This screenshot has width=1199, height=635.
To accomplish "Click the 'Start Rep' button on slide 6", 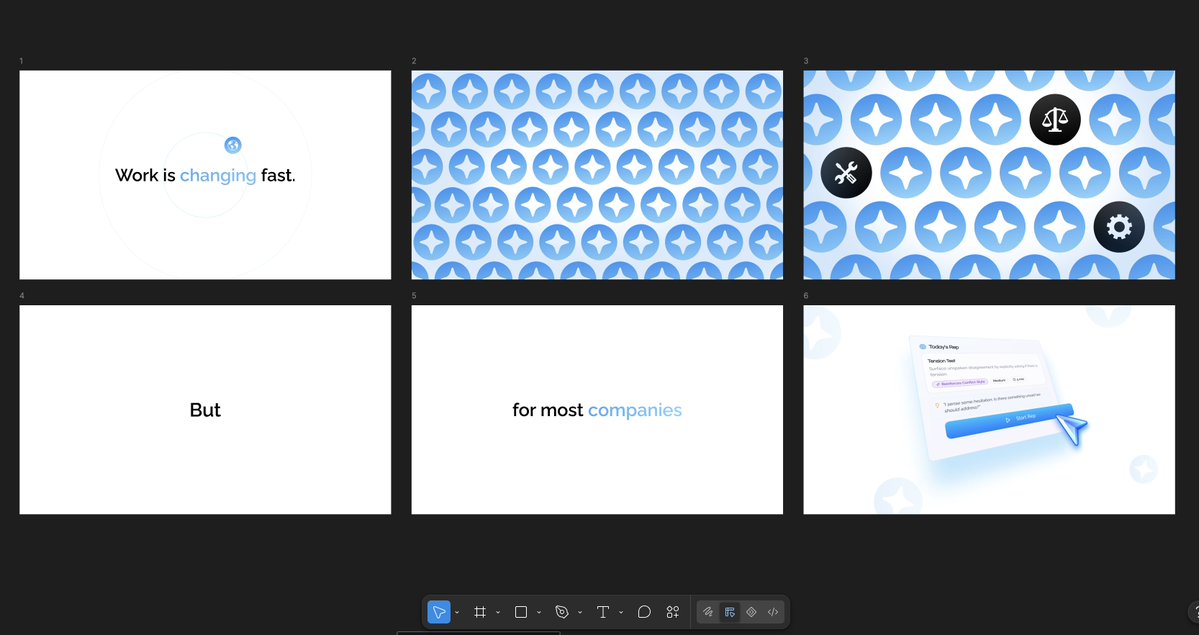I will click(x=1009, y=420).
